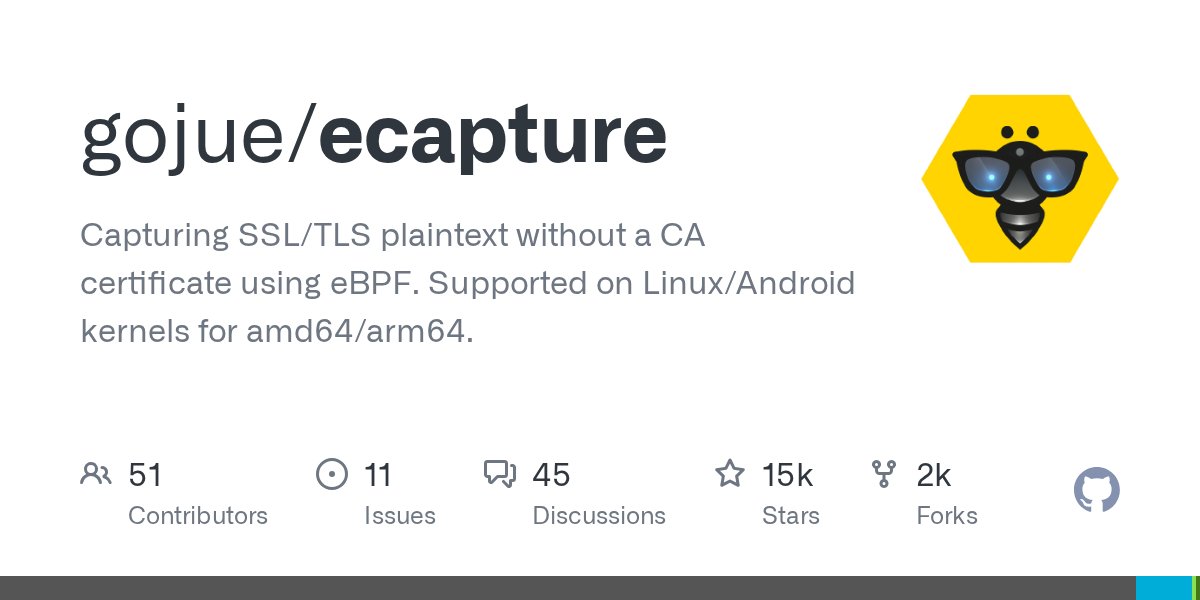Viewport: 1200px width, 600px height.
Task: Open the "Issues" label
Action: pyautogui.click(x=400, y=516)
